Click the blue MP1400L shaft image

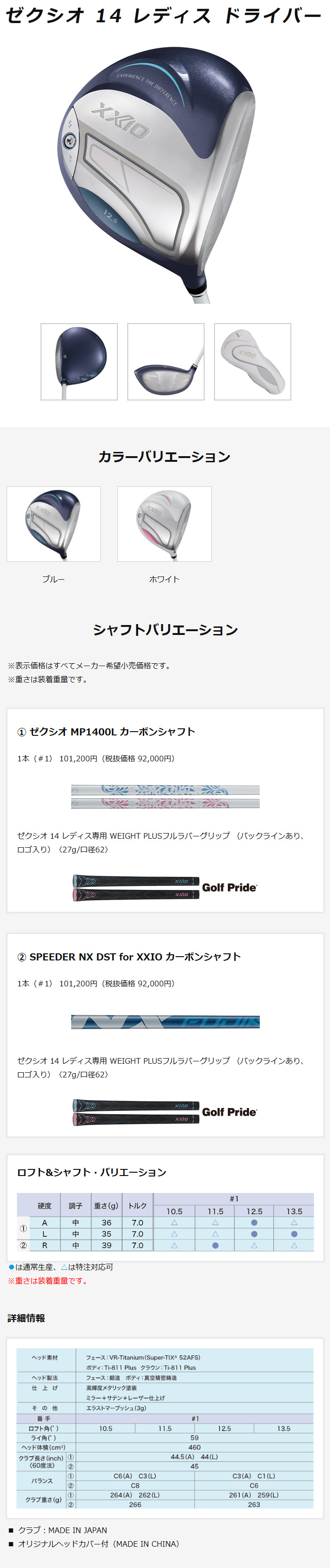(165, 790)
